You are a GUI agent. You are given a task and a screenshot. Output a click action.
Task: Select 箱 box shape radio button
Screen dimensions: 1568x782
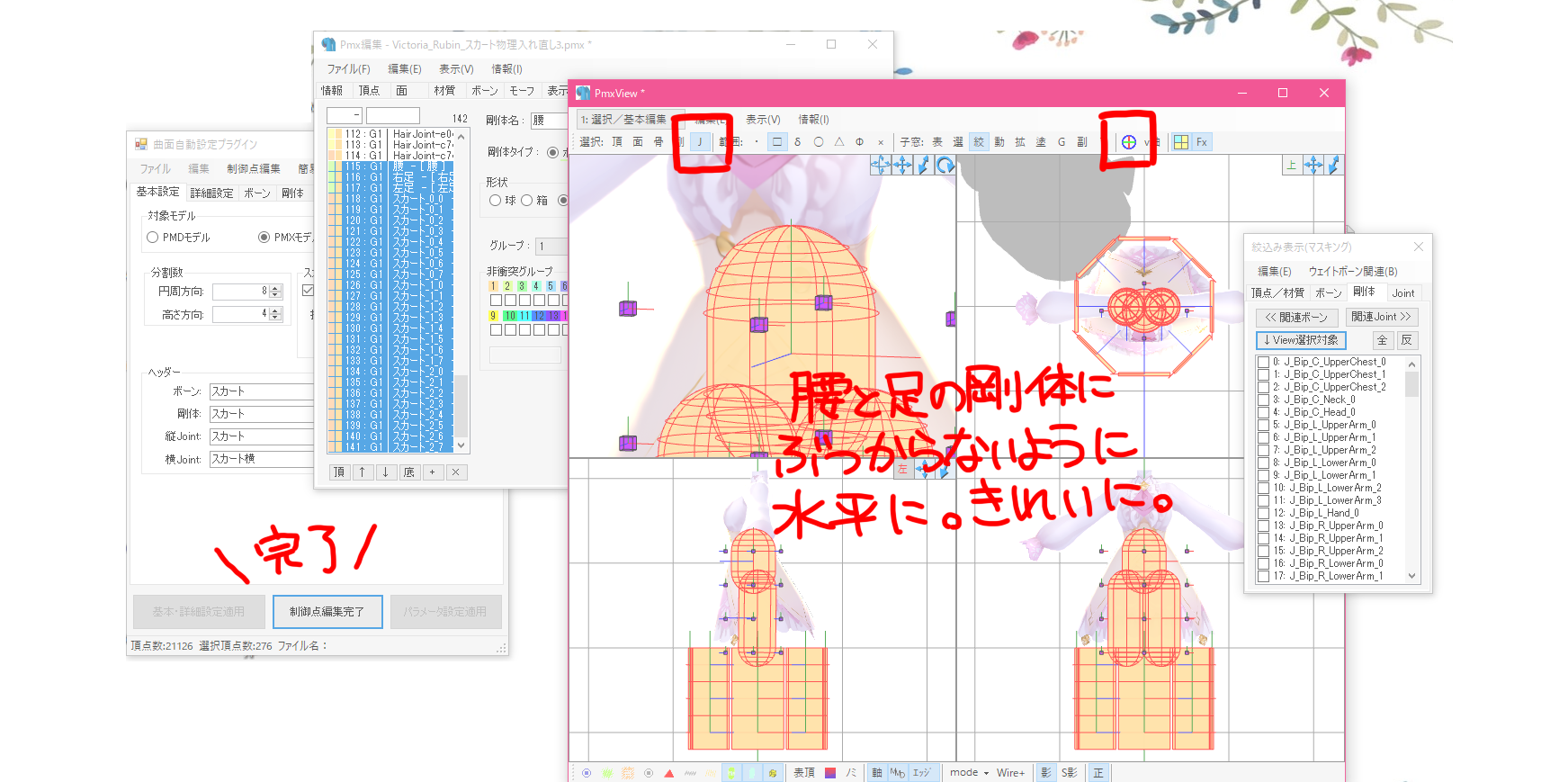[x=527, y=201]
